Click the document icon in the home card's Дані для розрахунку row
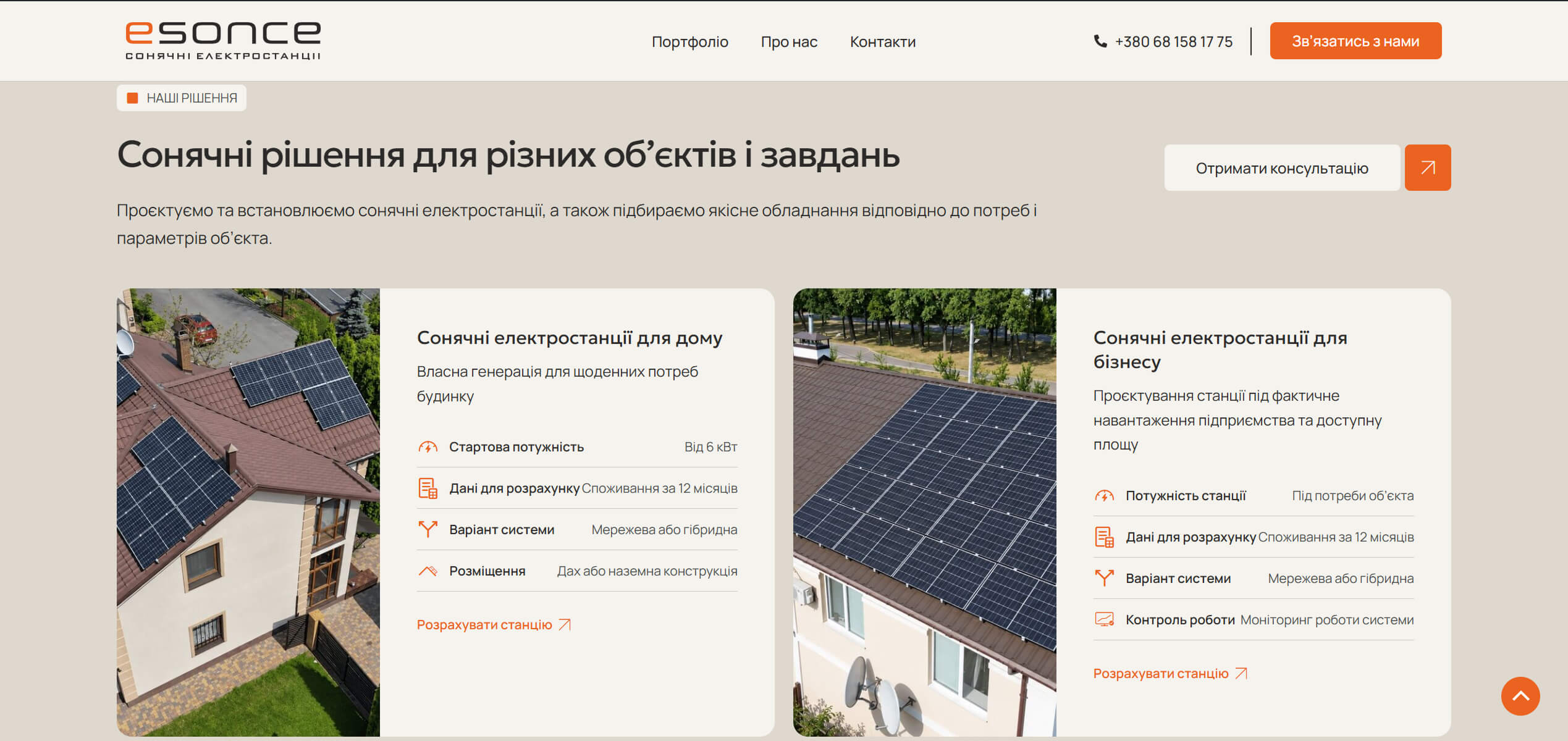Screen dimensions: 1568x741 [x=428, y=488]
